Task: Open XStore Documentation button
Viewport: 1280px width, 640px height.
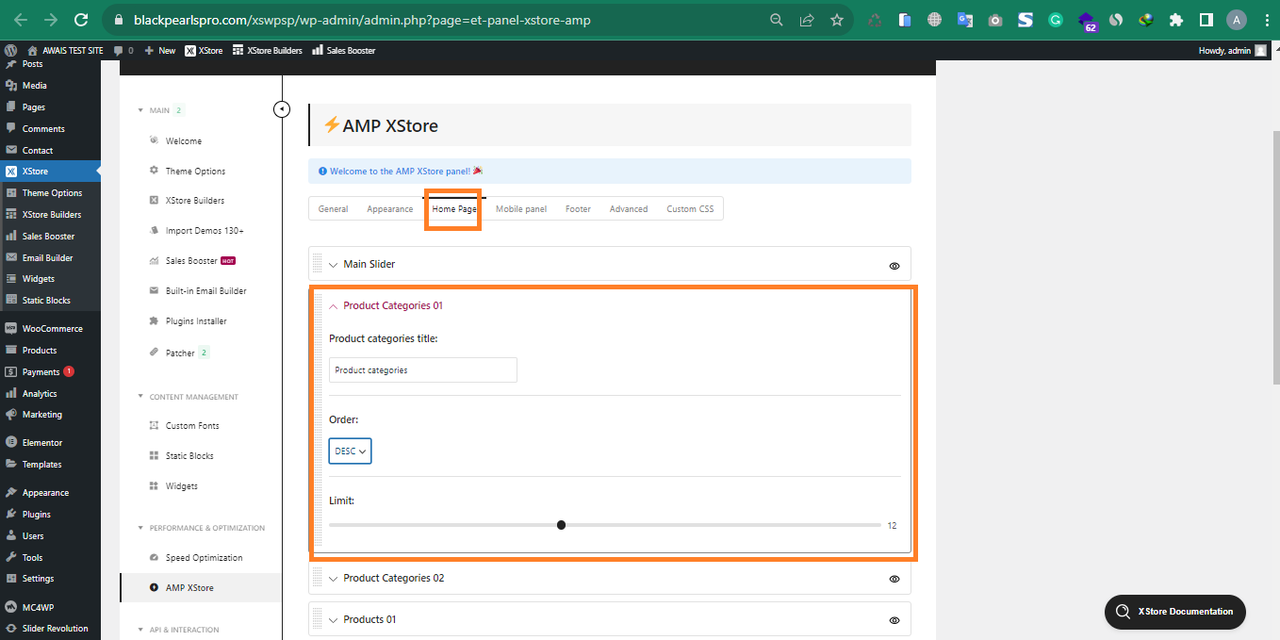Action: coord(1176,611)
